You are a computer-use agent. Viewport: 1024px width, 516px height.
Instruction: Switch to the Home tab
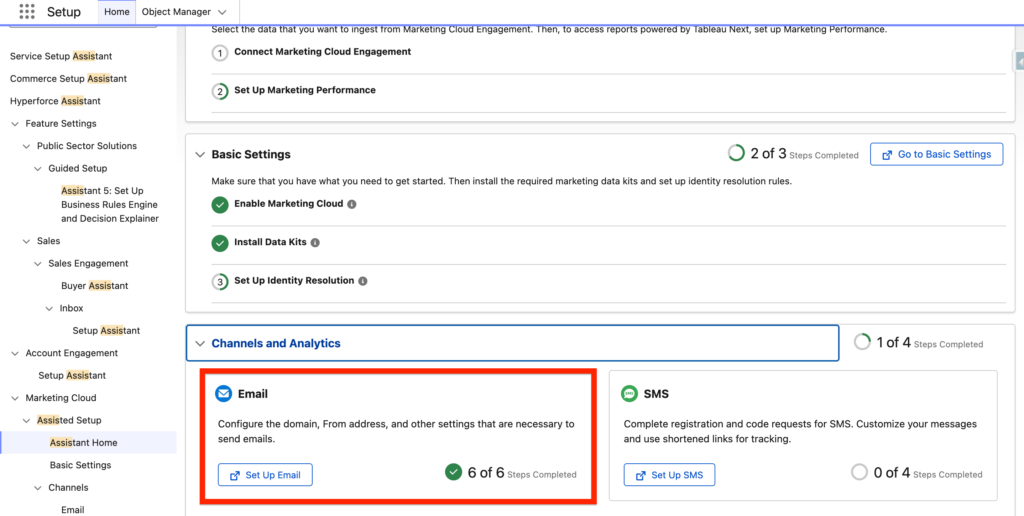(117, 12)
